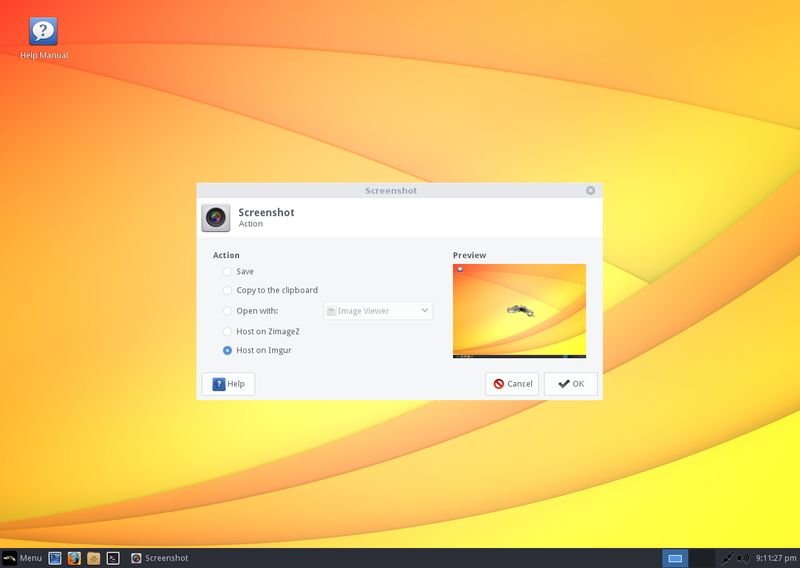
Task: Select the Open with radio button
Action: (228, 311)
